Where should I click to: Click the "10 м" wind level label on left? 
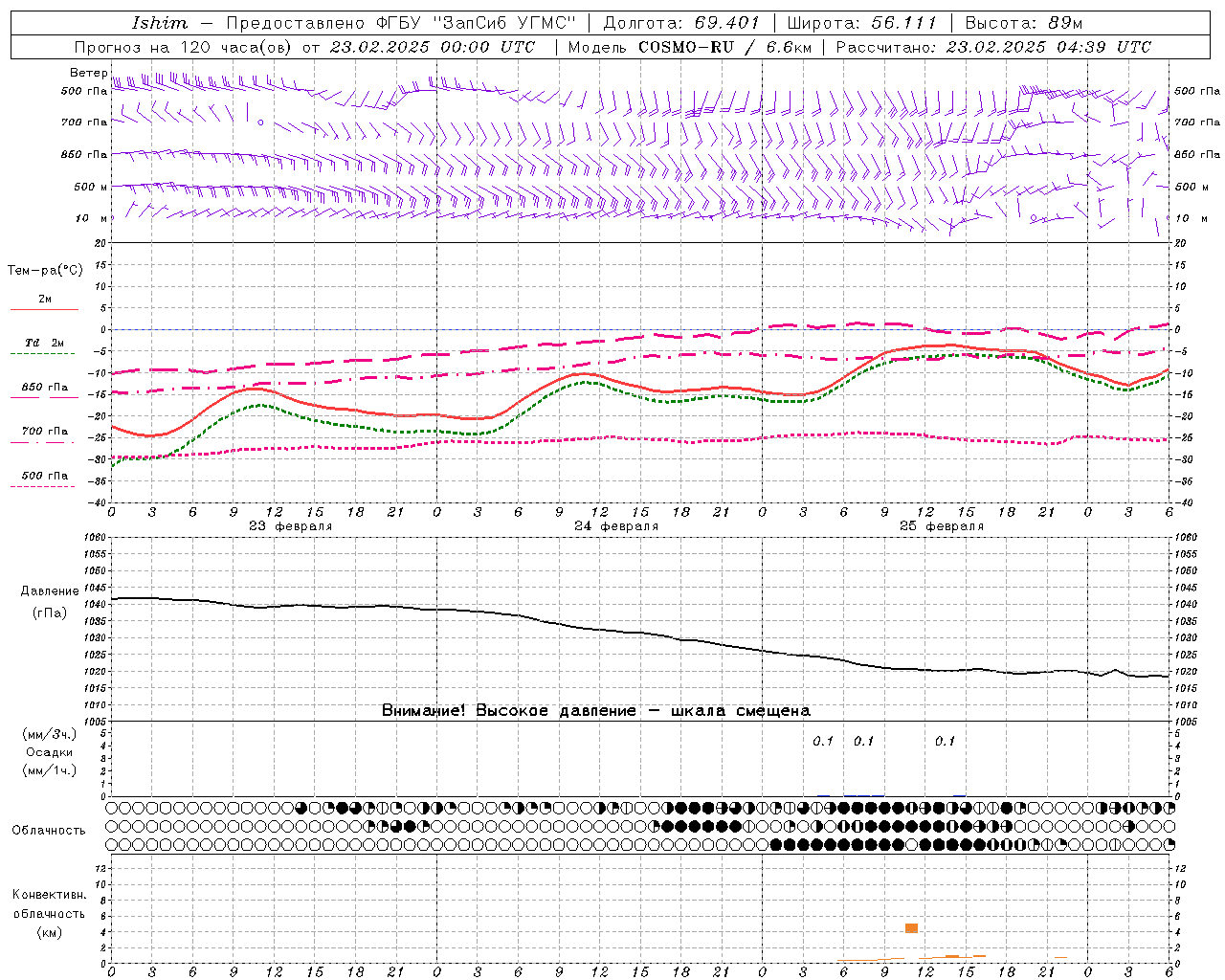pyautogui.click(x=91, y=218)
